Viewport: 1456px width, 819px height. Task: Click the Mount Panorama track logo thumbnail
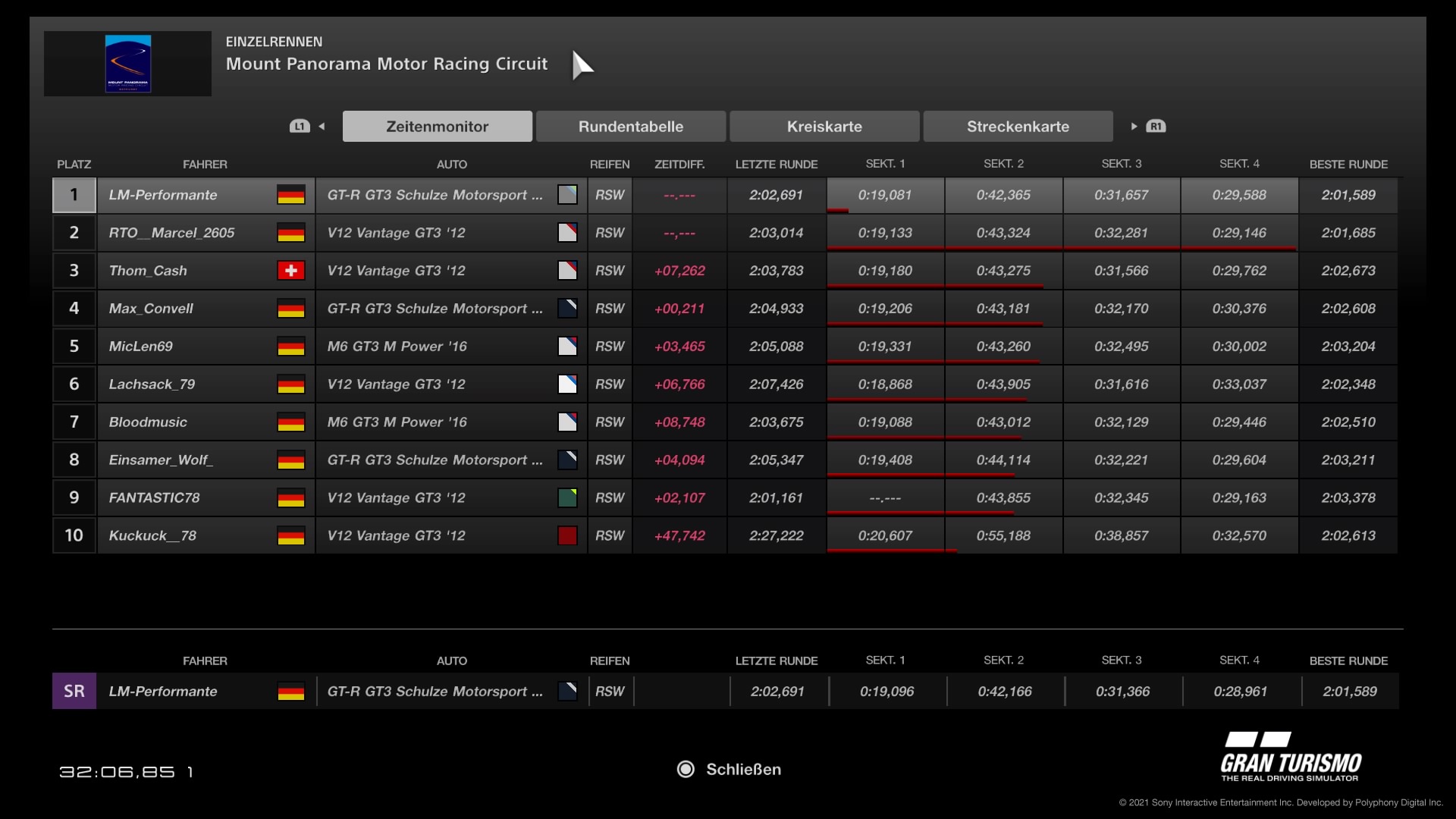(x=127, y=64)
